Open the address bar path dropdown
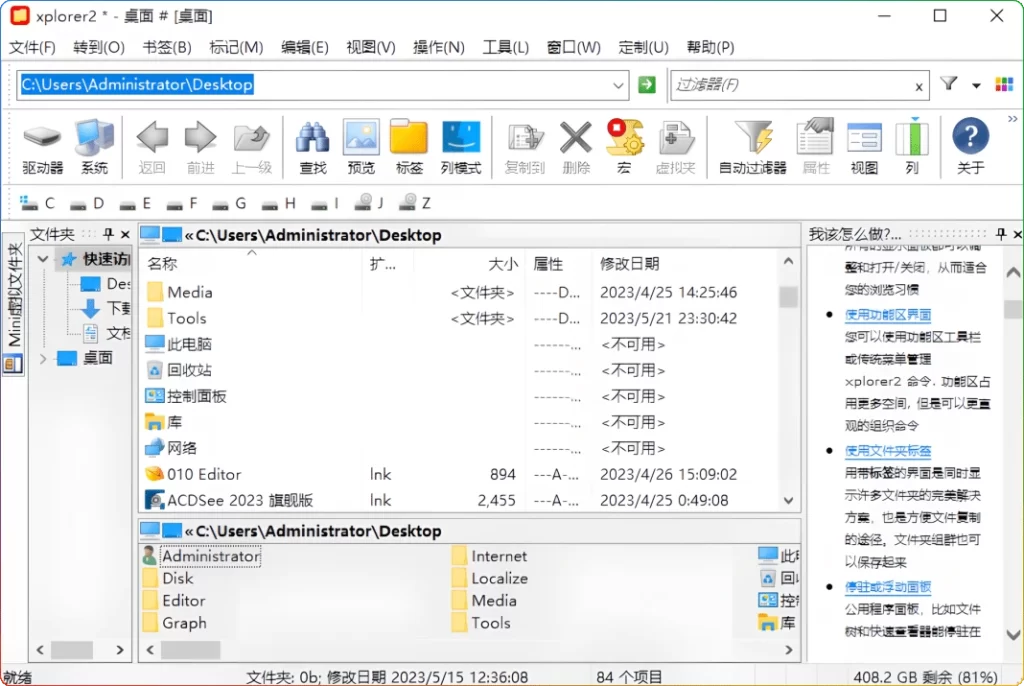 618,85
